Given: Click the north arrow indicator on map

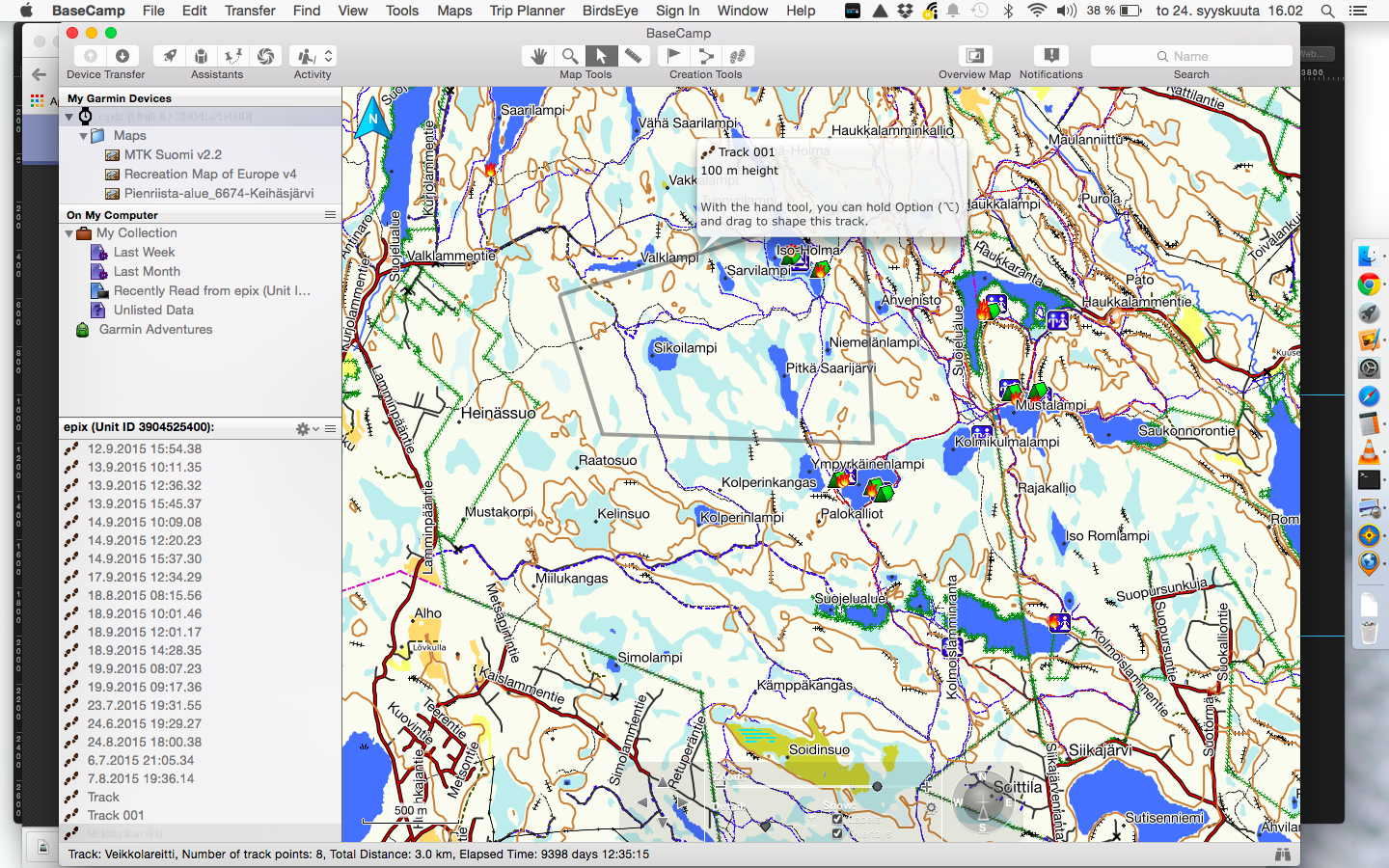Looking at the screenshot, I should pyautogui.click(x=372, y=121).
